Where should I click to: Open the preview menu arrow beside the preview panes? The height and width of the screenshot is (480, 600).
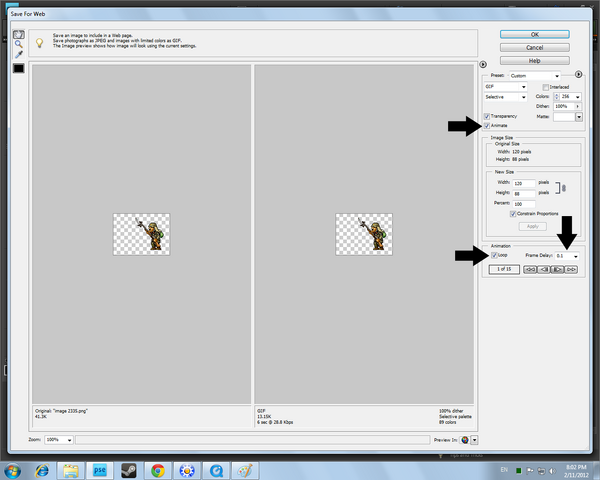point(483,64)
